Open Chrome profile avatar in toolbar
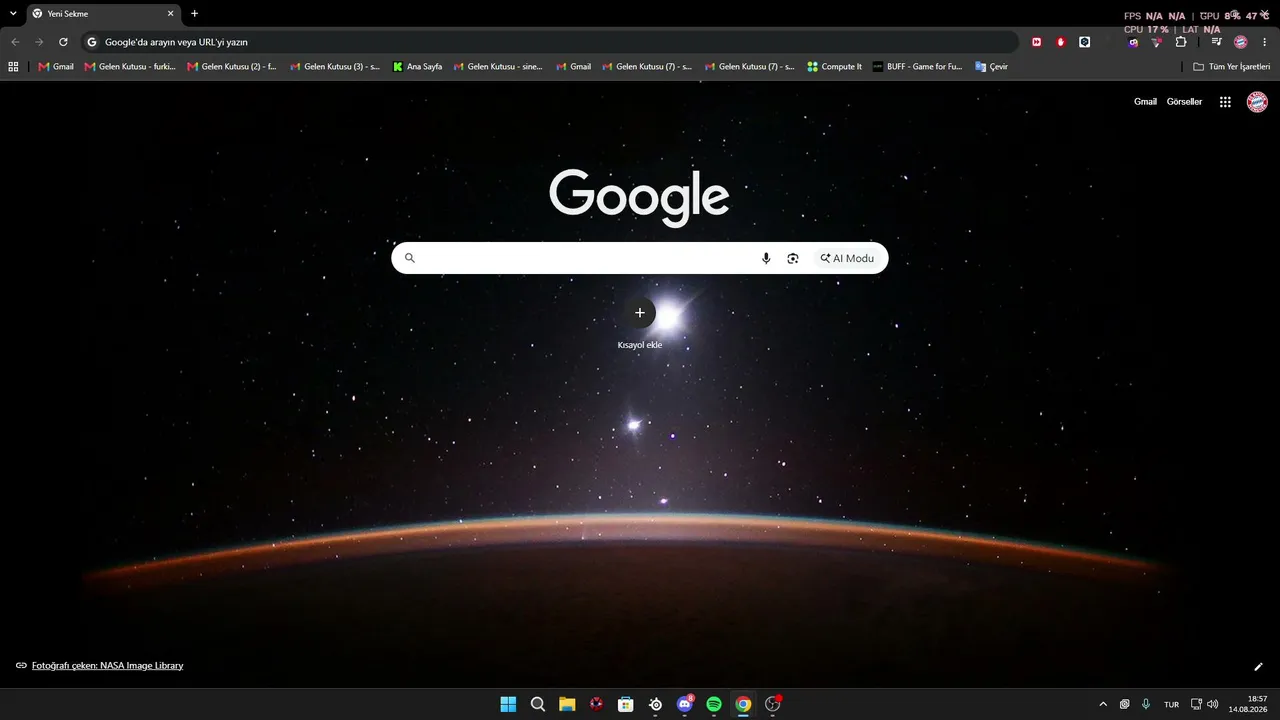This screenshot has height=720, width=1280. click(1241, 42)
